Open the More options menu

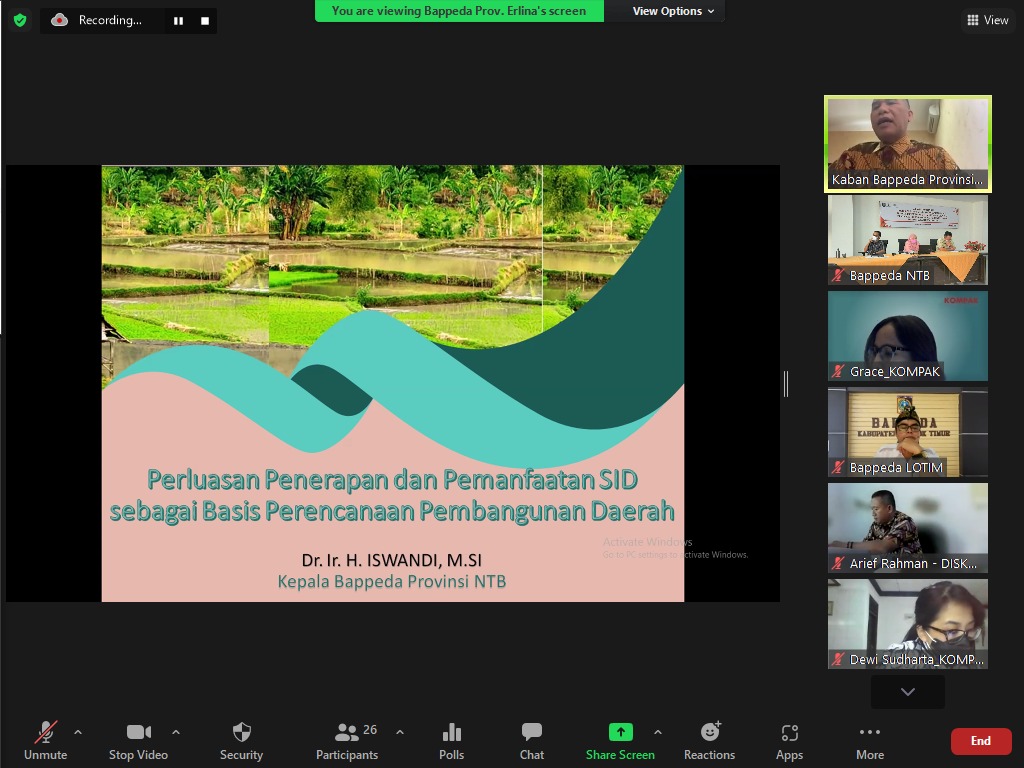869,741
